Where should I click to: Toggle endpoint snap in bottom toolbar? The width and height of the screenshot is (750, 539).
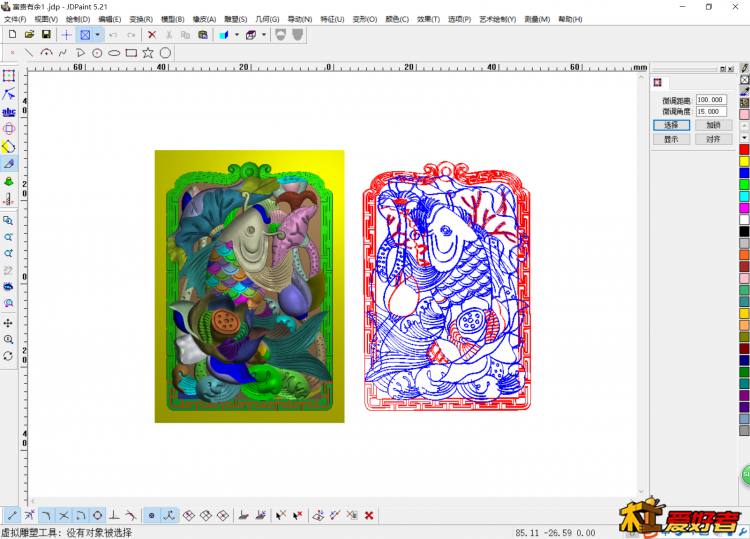pos(12,515)
